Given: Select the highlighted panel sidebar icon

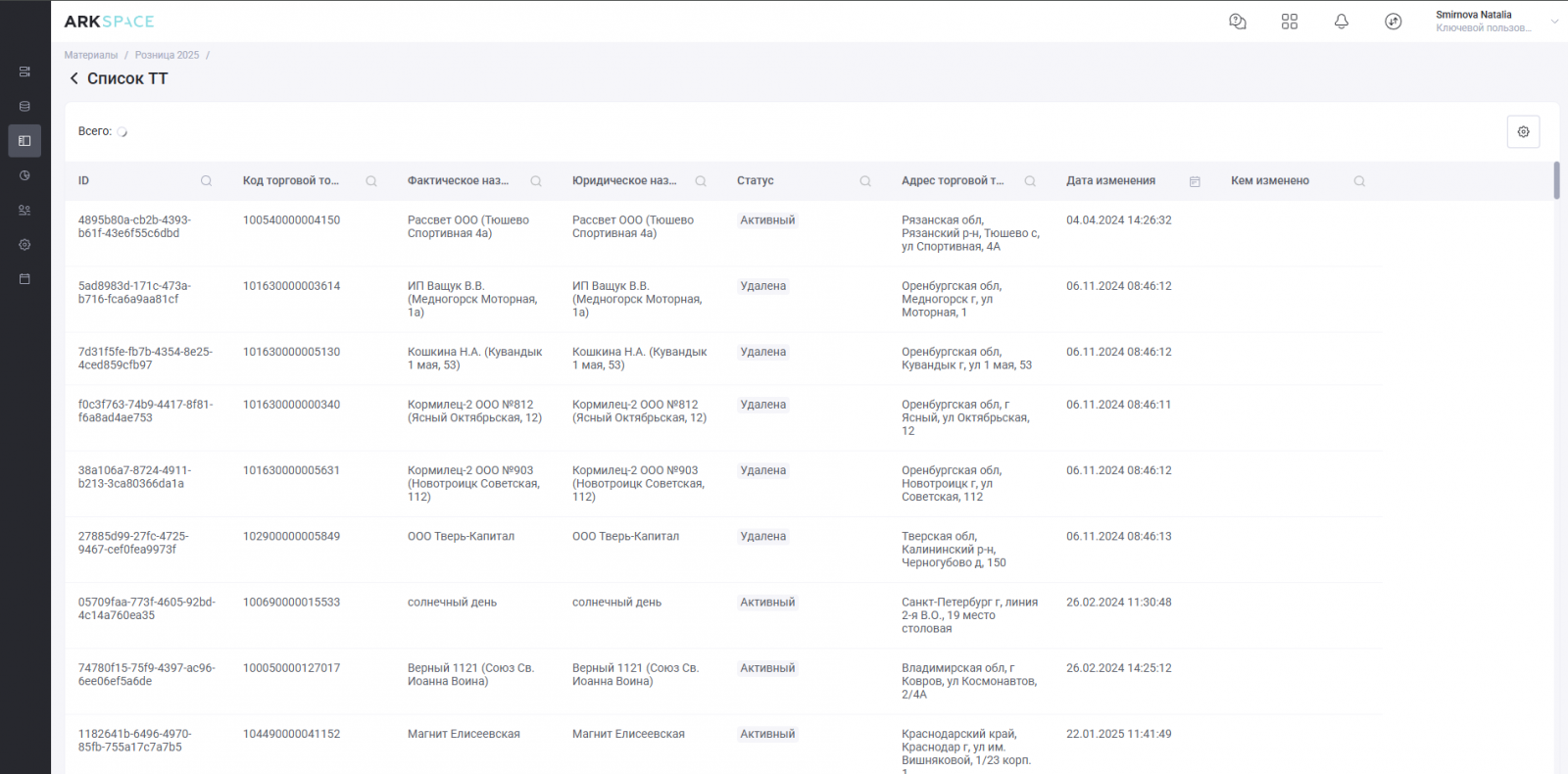Looking at the screenshot, I should (x=24, y=141).
